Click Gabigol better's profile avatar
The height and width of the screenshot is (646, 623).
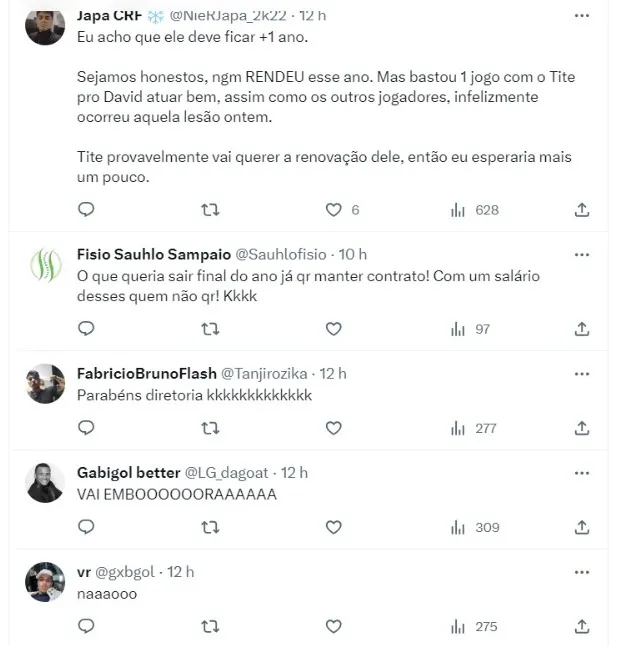tap(46, 484)
